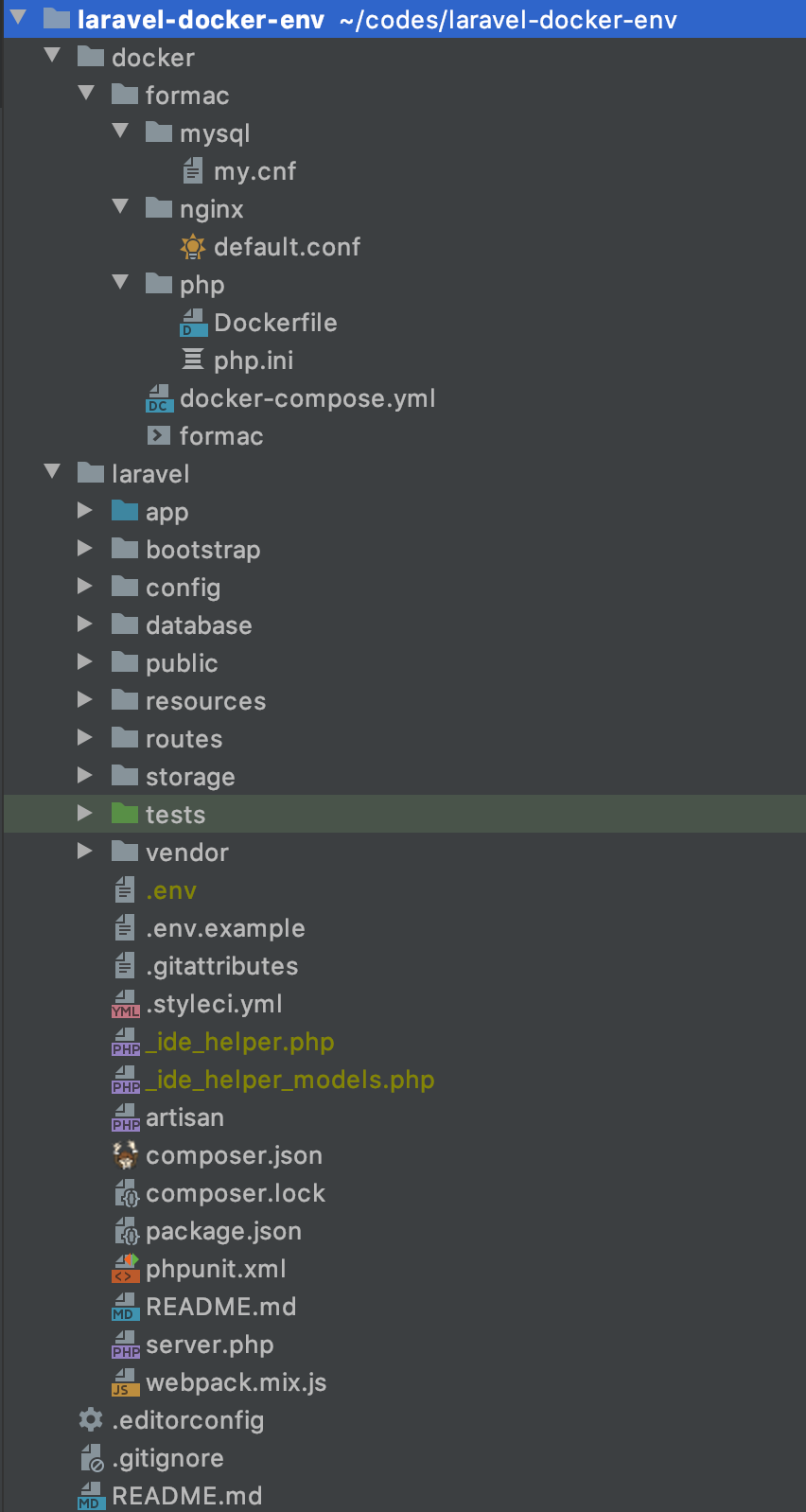Viewport: 806px width, 1512px height.
Task: Expand the app folder arrow
Action: [x=85, y=511]
